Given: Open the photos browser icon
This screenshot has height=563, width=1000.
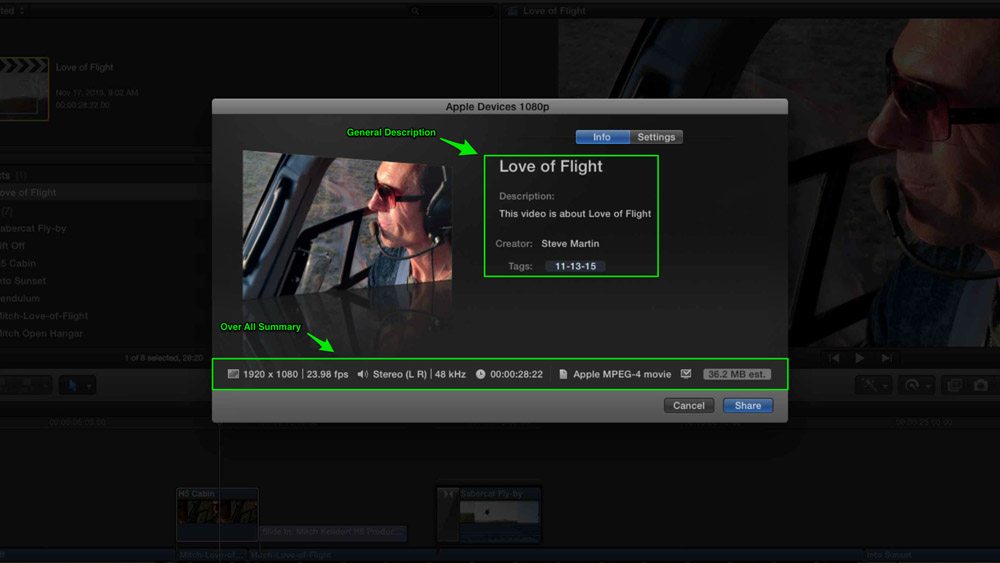Looking at the screenshot, I should click(954, 385).
